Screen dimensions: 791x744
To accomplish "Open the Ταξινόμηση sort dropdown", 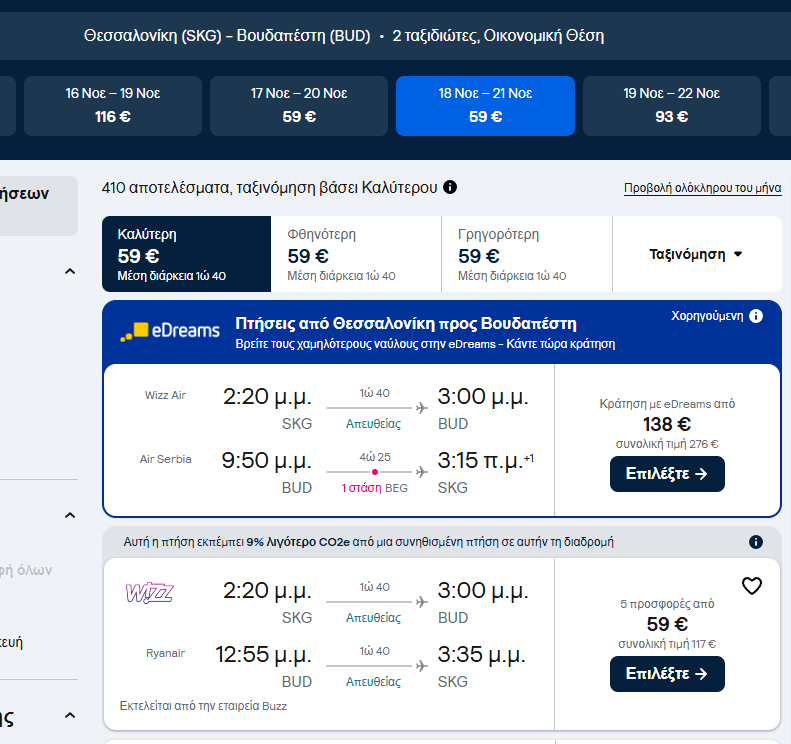I will 696,254.
